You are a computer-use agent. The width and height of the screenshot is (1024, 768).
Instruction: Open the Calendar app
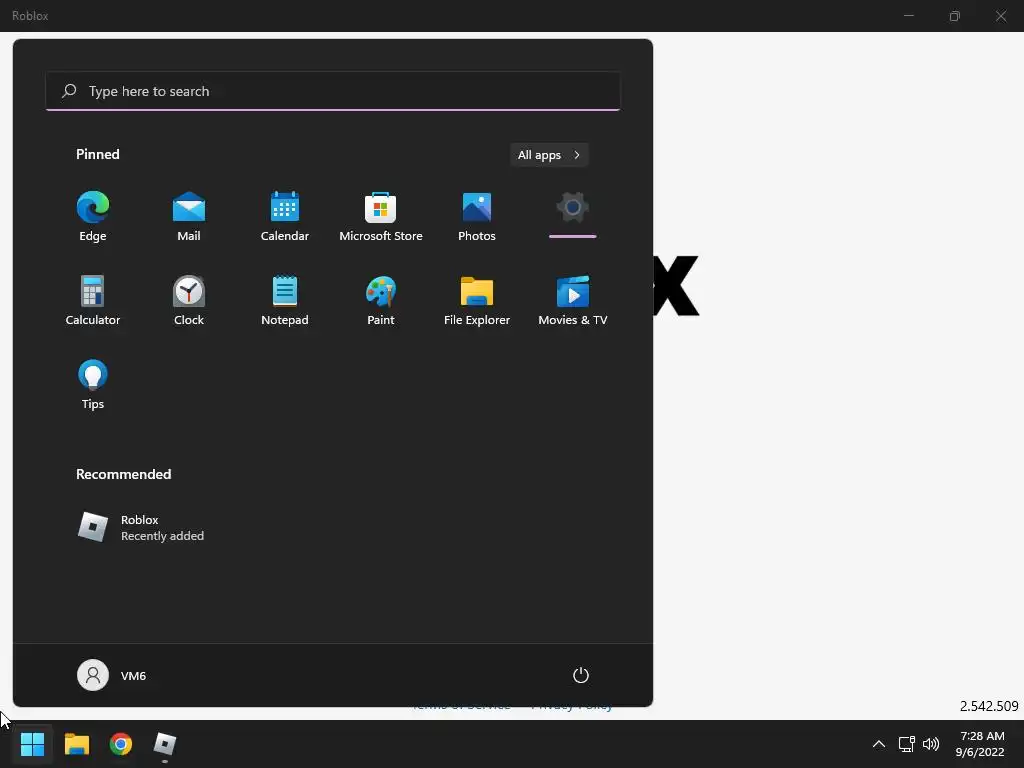[x=285, y=216]
